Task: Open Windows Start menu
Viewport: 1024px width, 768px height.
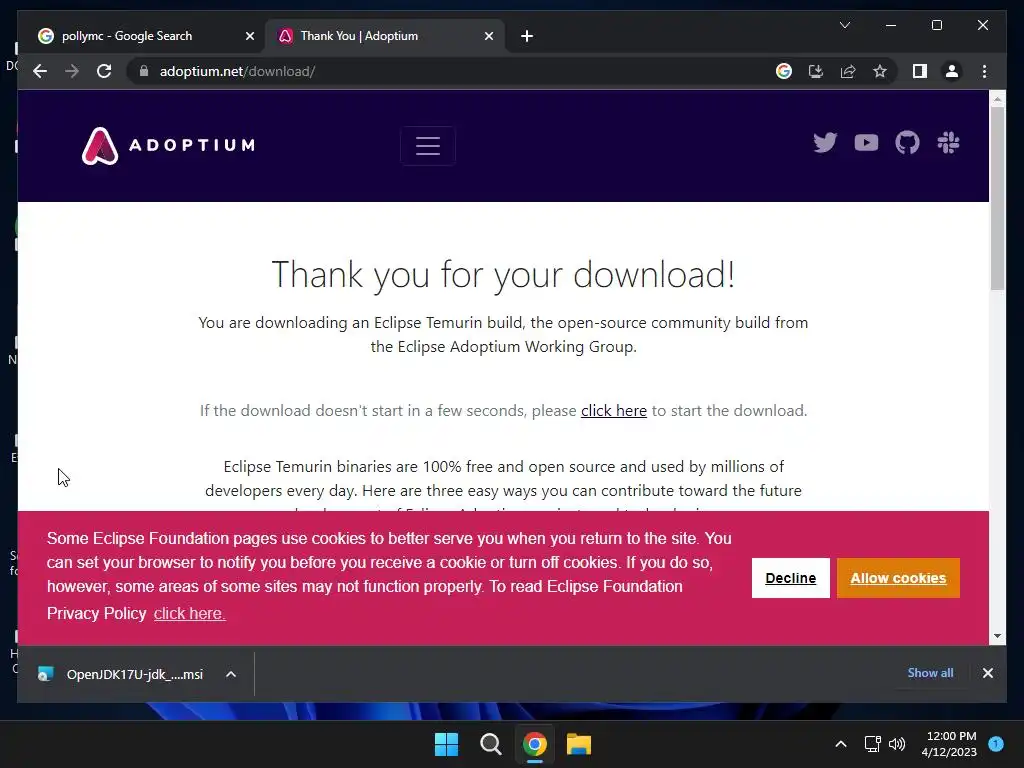Action: pyautogui.click(x=447, y=744)
